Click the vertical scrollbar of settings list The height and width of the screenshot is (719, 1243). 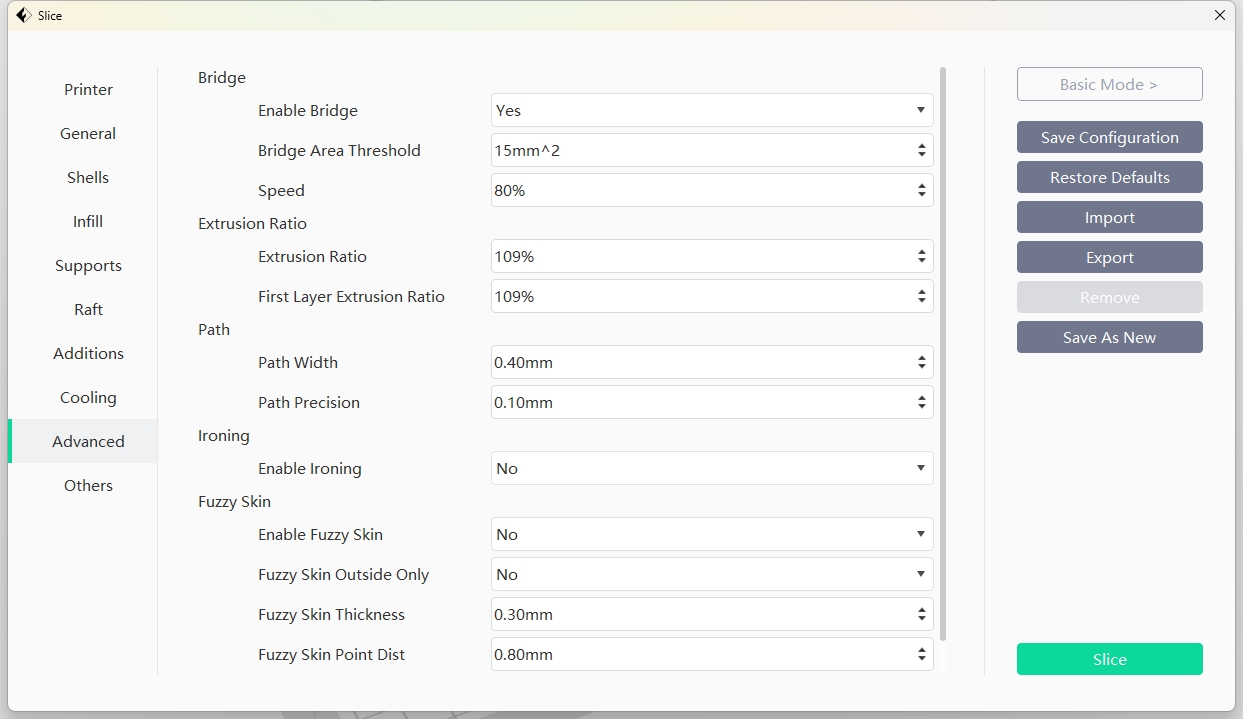(943, 350)
